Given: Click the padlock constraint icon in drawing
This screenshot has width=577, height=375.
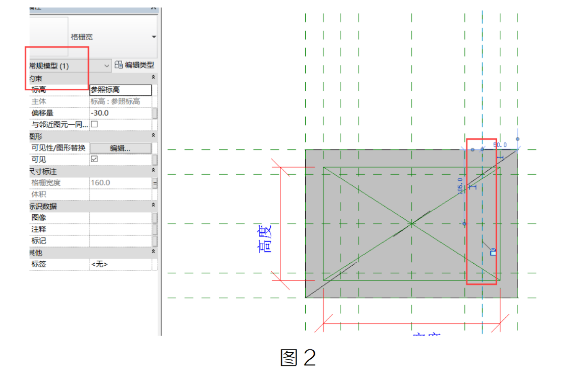Looking at the screenshot, I should click(493, 252).
